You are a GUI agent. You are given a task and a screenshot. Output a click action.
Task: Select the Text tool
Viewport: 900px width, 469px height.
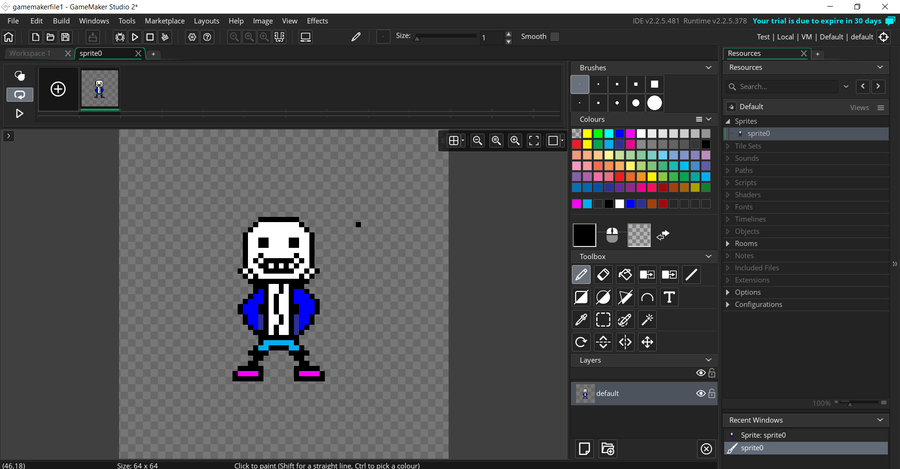point(669,297)
